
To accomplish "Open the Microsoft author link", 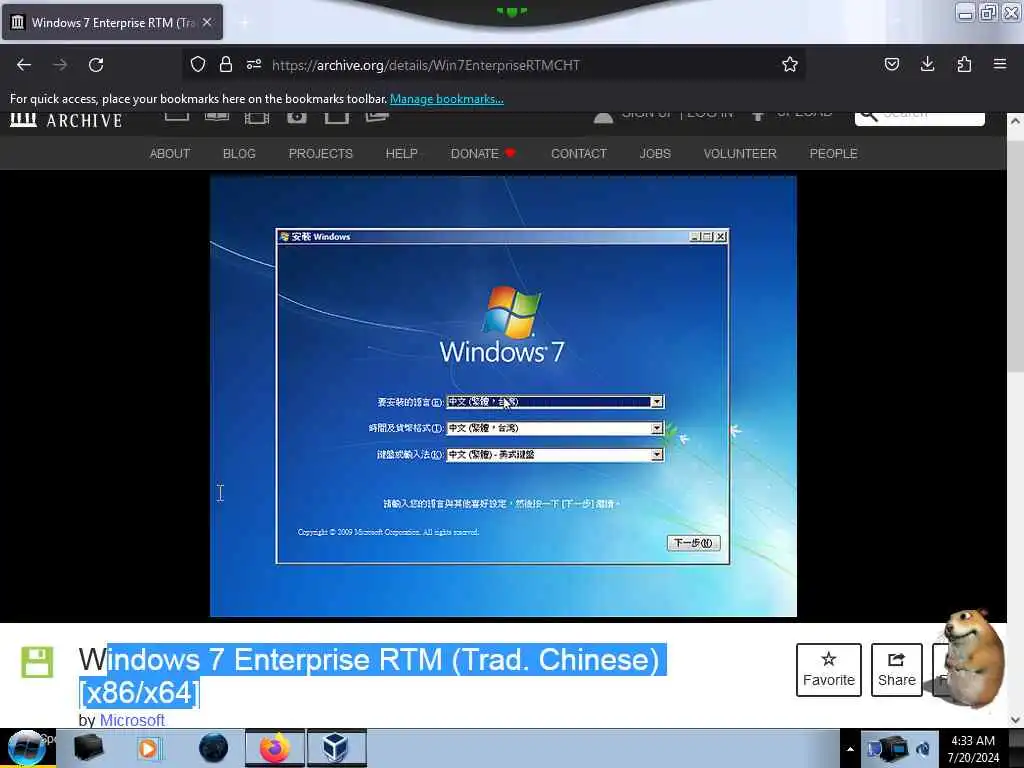I will coord(132,720).
